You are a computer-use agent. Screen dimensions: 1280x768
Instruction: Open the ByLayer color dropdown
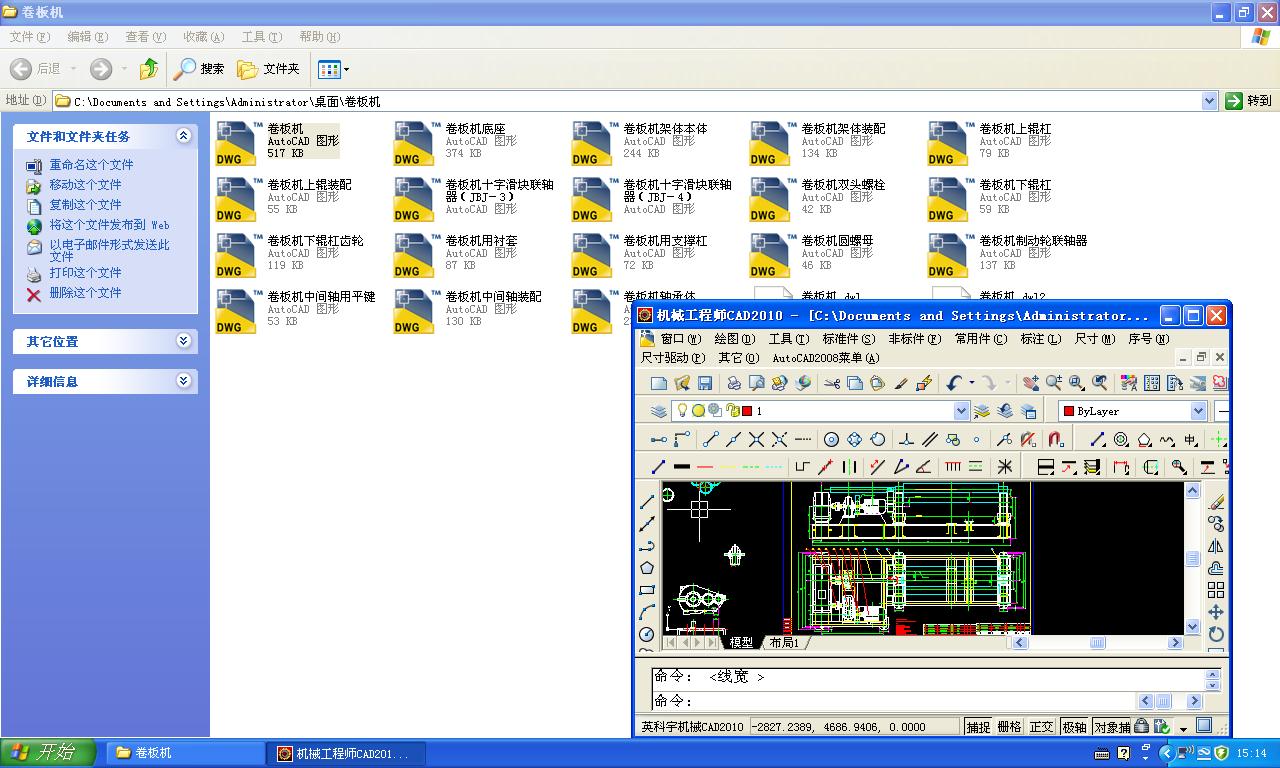coord(1198,411)
